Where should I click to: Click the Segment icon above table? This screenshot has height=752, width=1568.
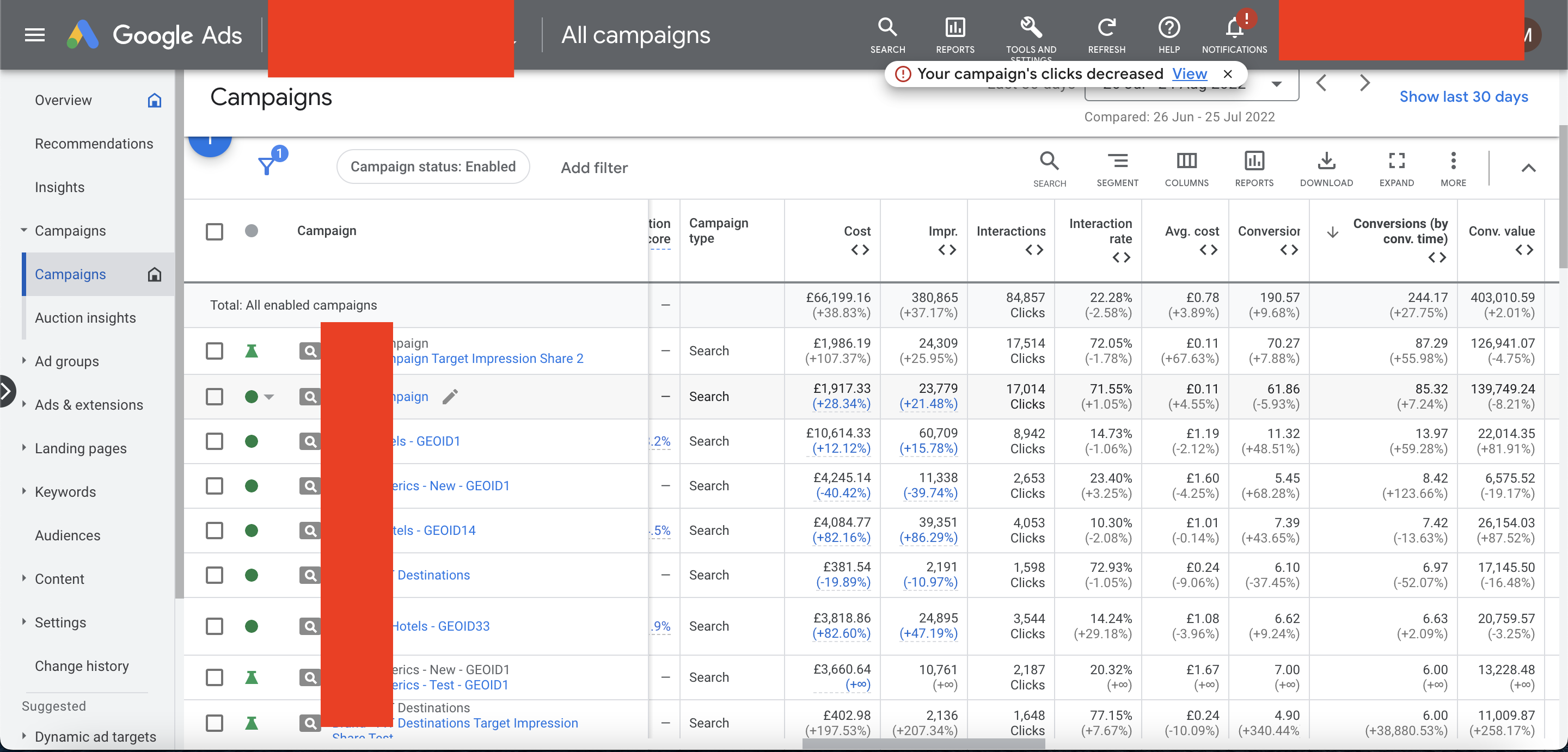(1117, 161)
